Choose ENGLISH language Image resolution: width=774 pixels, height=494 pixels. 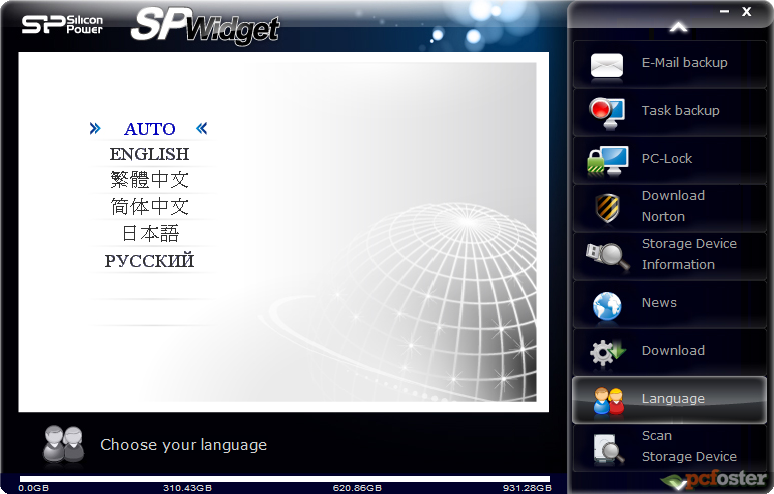coord(150,154)
